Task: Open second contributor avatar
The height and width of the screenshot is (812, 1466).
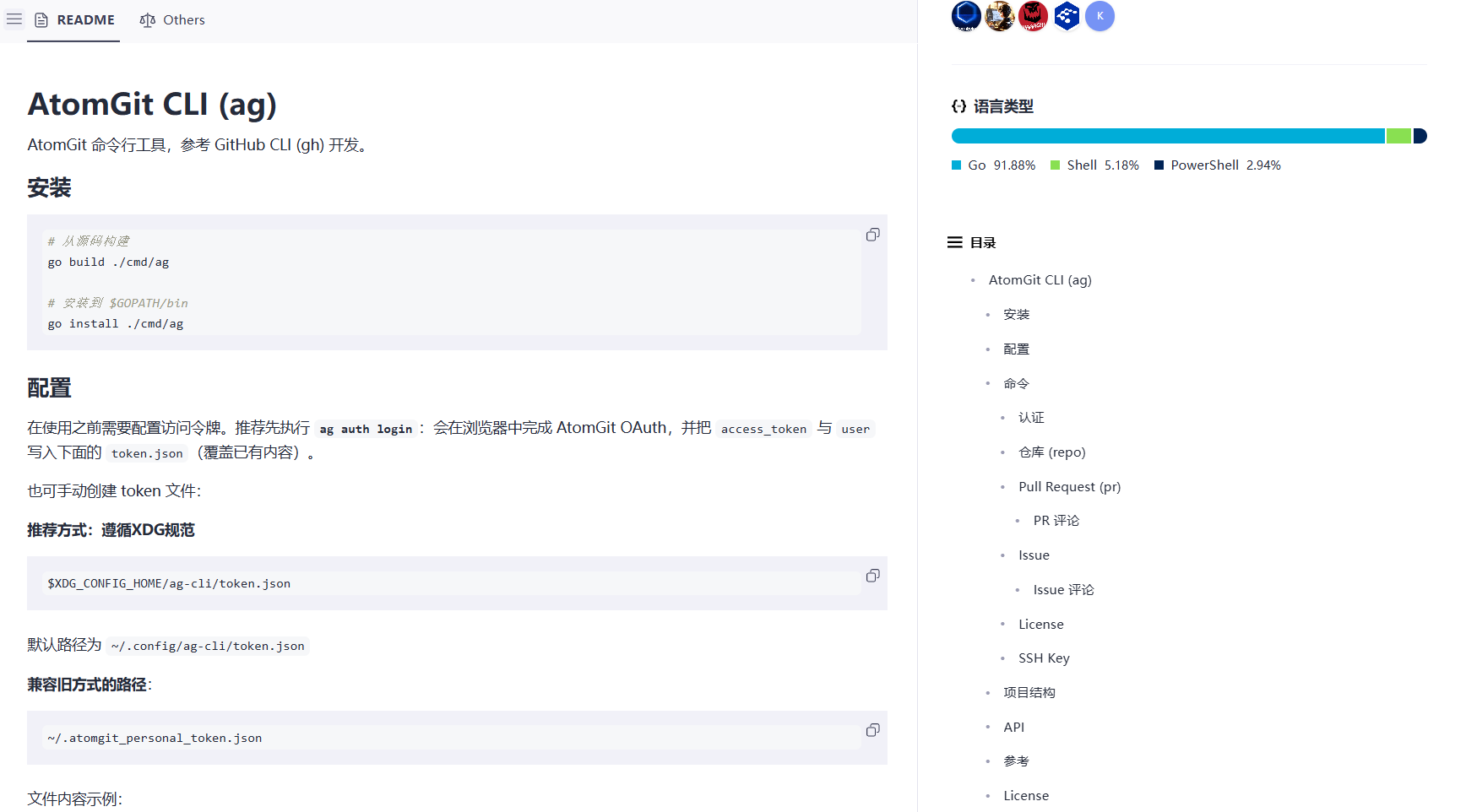Action: (1000, 16)
